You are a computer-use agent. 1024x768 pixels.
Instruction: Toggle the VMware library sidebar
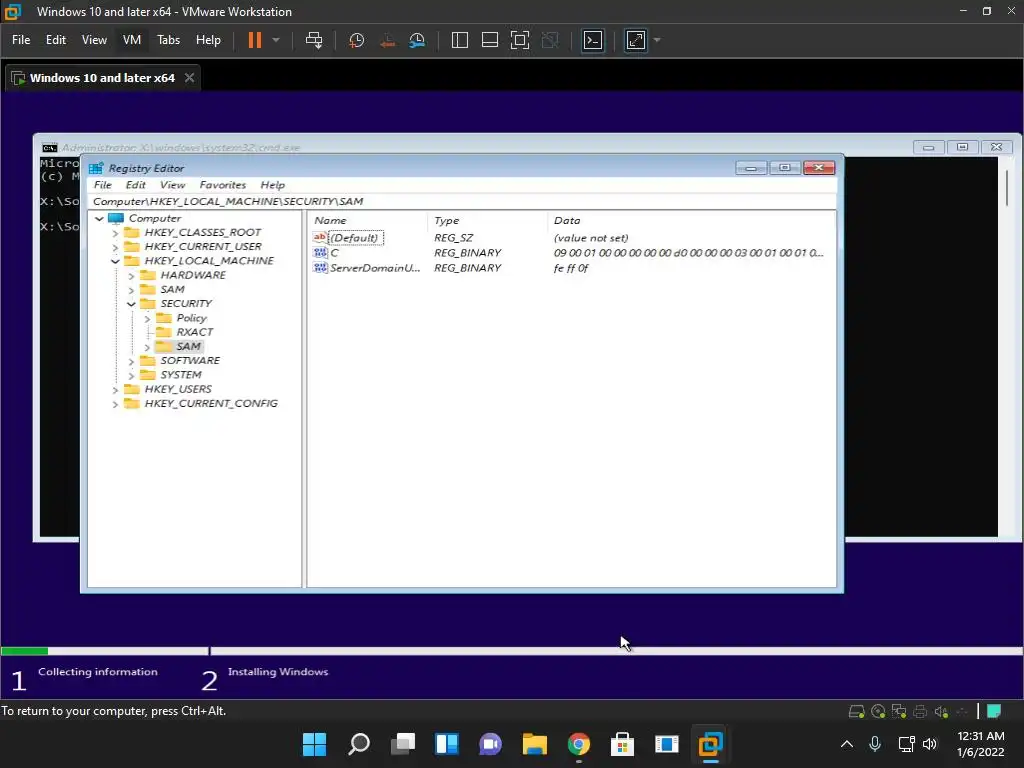tap(460, 40)
